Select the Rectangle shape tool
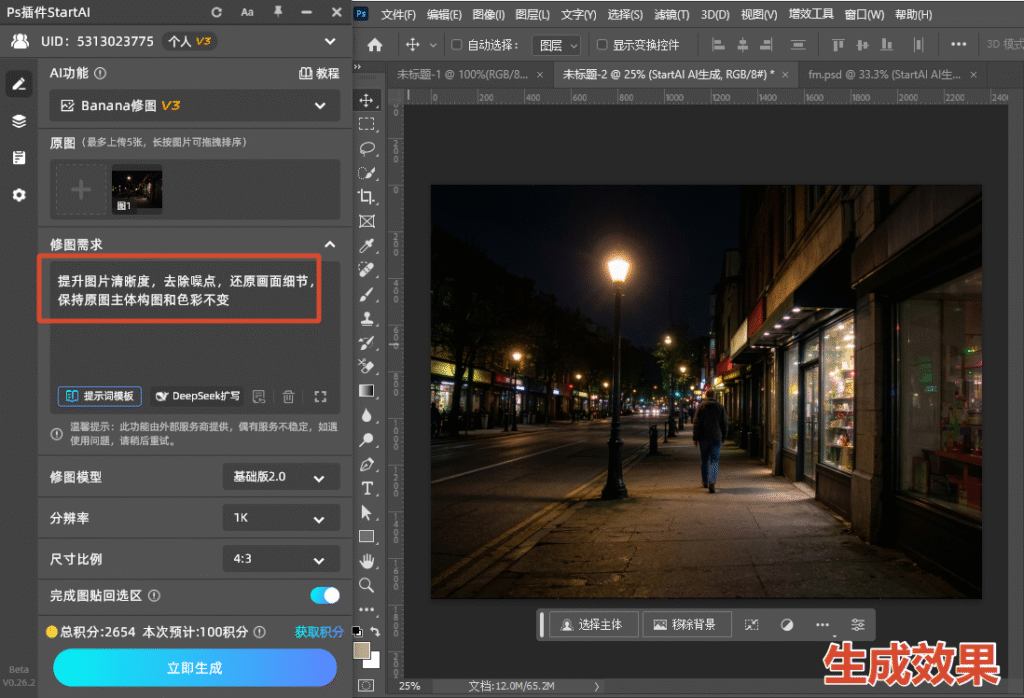 (366, 537)
